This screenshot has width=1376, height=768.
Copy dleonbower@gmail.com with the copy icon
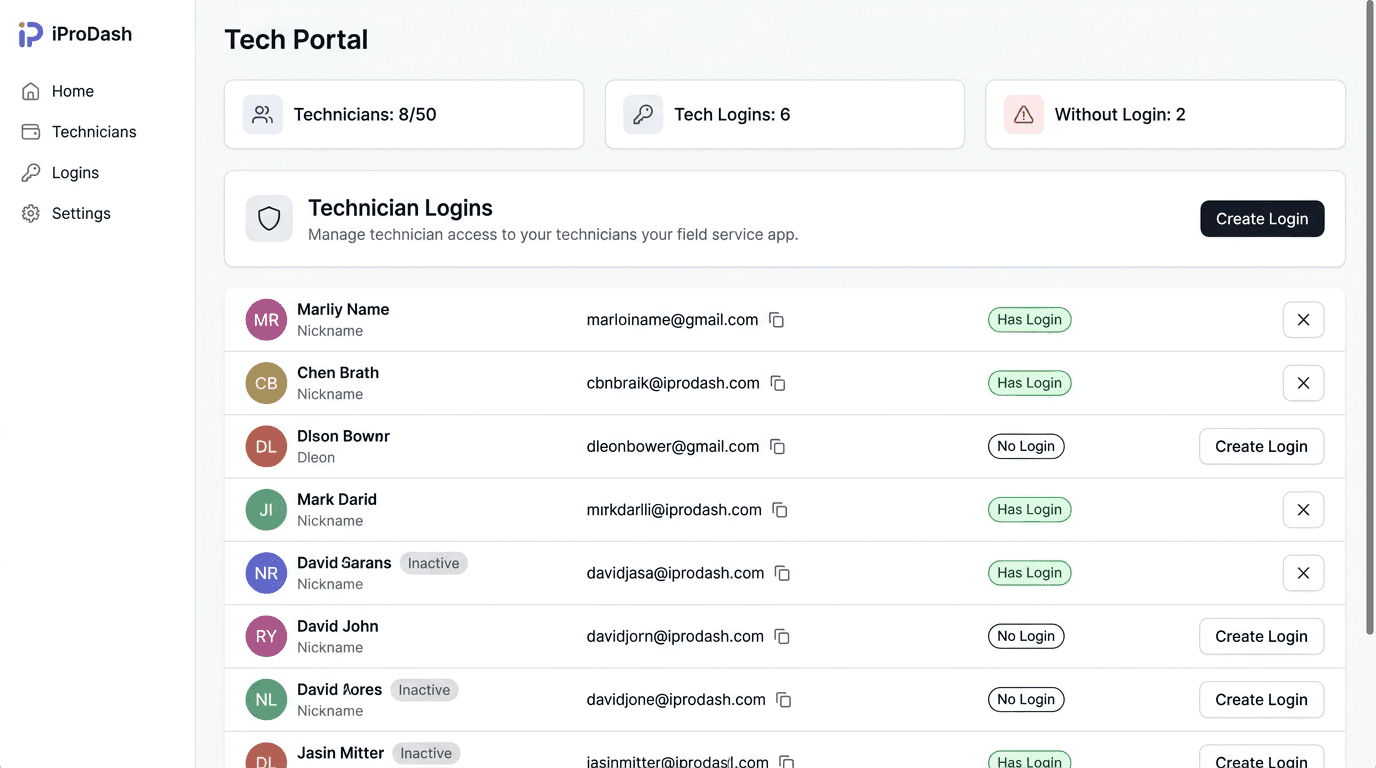click(x=777, y=447)
